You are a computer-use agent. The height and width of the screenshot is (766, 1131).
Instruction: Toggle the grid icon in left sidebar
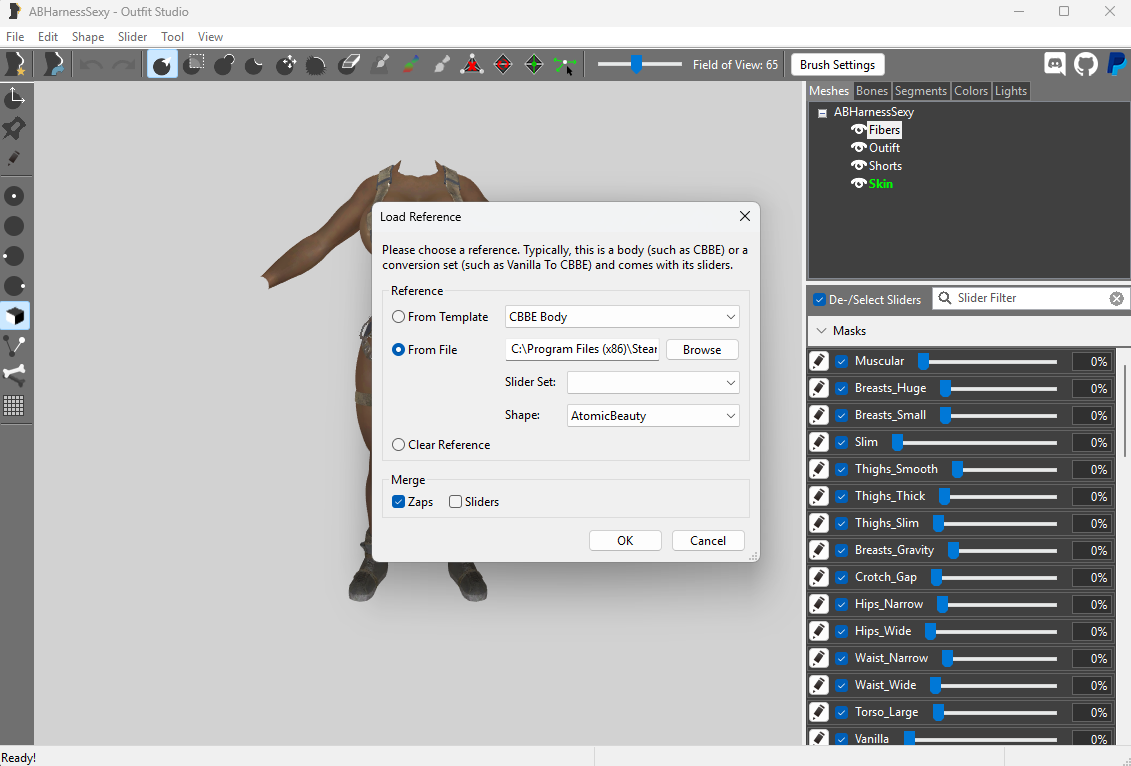click(x=14, y=406)
